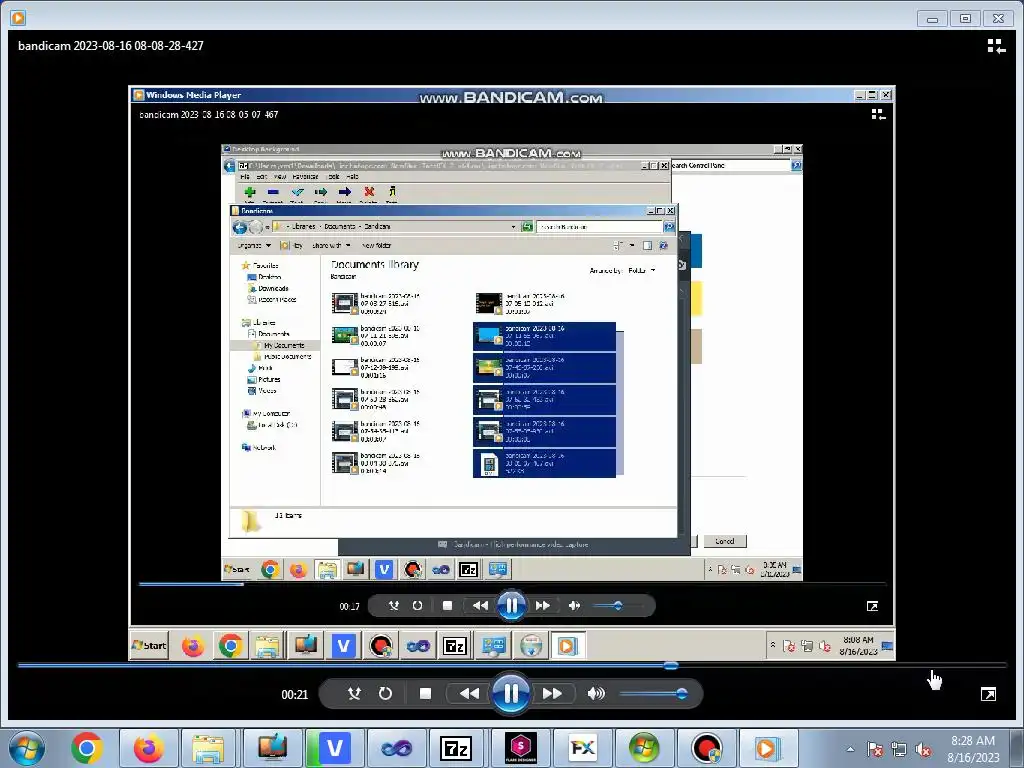Image resolution: width=1024 pixels, height=768 pixels.
Task: Open File Explorer from the bottom Windows taskbar
Action: pos(208,748)
